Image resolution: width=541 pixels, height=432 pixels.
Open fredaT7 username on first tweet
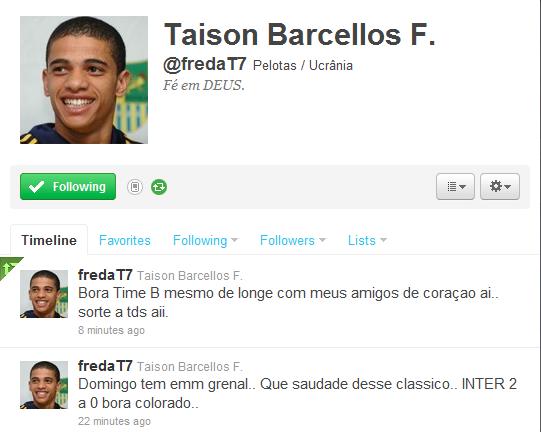click(105, 275)
